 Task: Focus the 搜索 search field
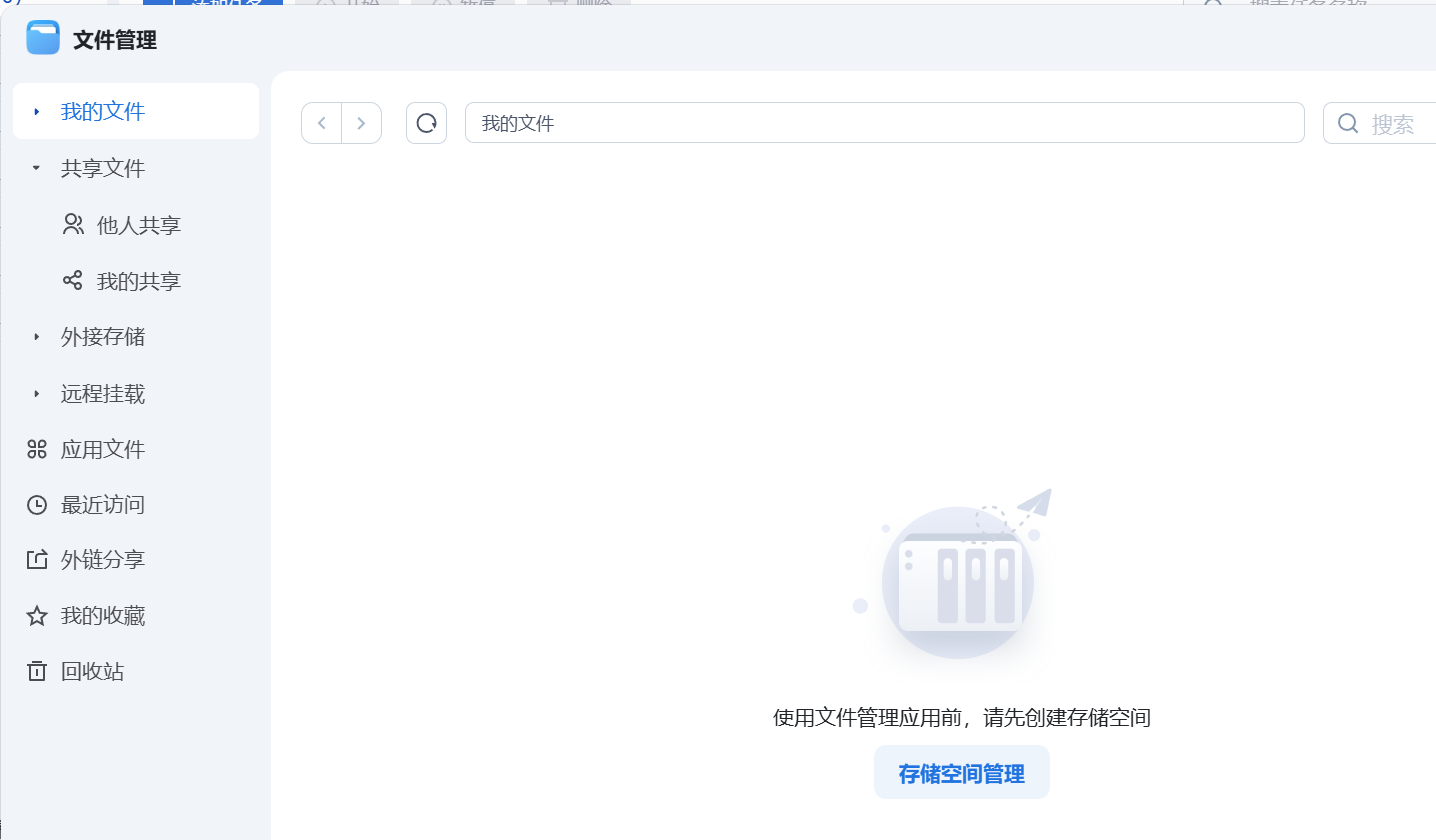click(1380, 123)
